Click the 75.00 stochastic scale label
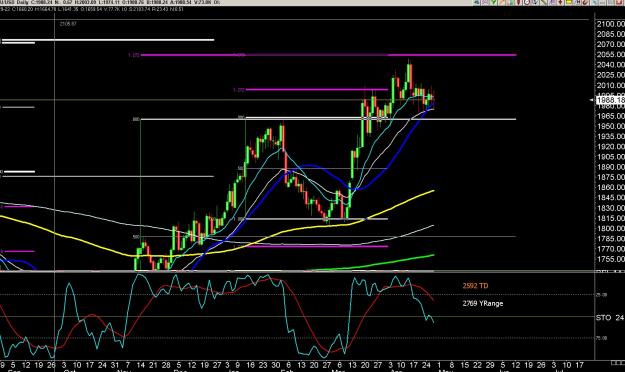The height and width of the screenshot is (372, 625). (601, 338)
